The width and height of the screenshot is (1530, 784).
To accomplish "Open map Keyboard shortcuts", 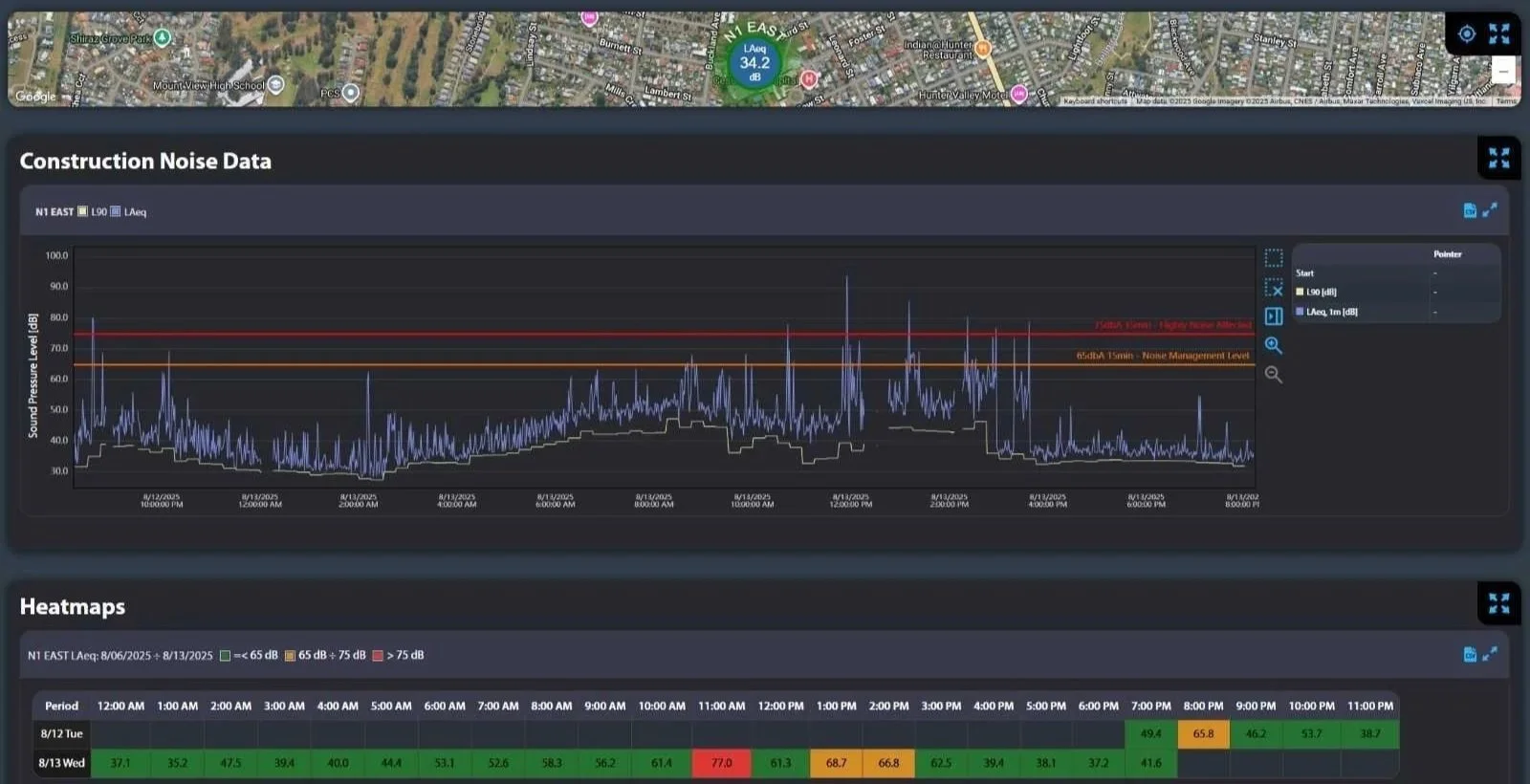I will (1095, 101).
